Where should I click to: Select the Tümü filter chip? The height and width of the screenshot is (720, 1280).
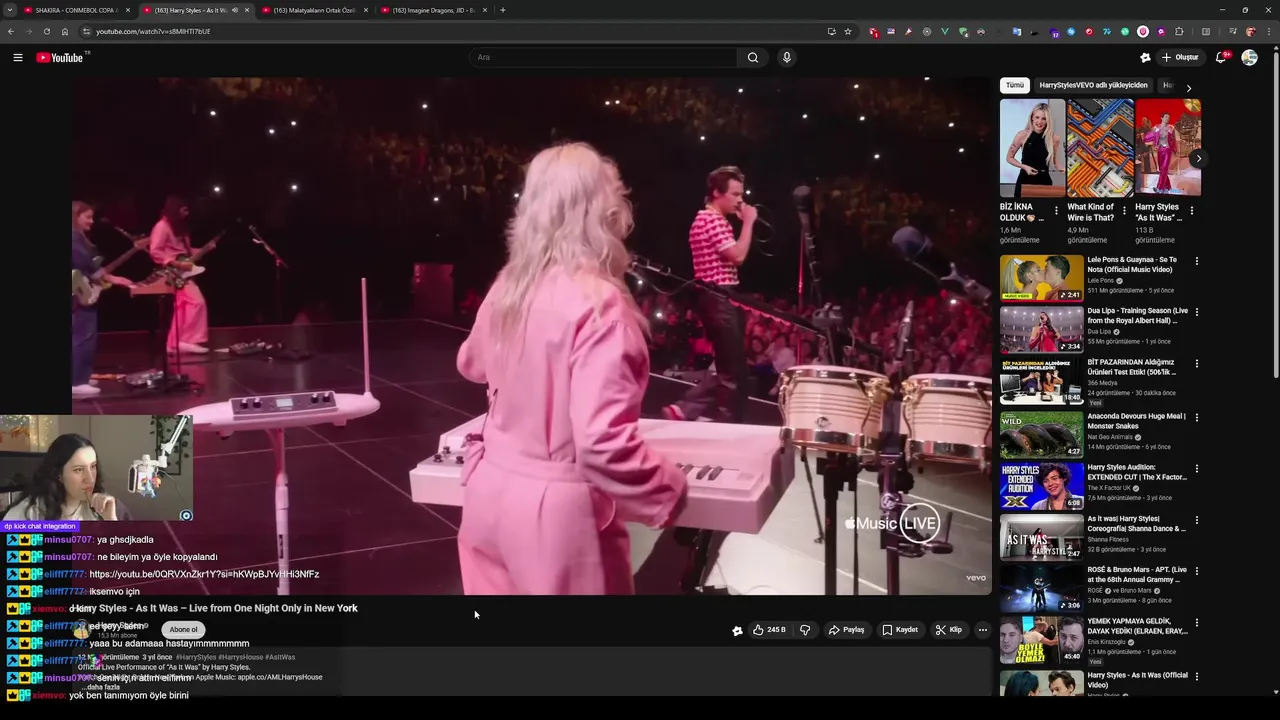click(1014, 85)
